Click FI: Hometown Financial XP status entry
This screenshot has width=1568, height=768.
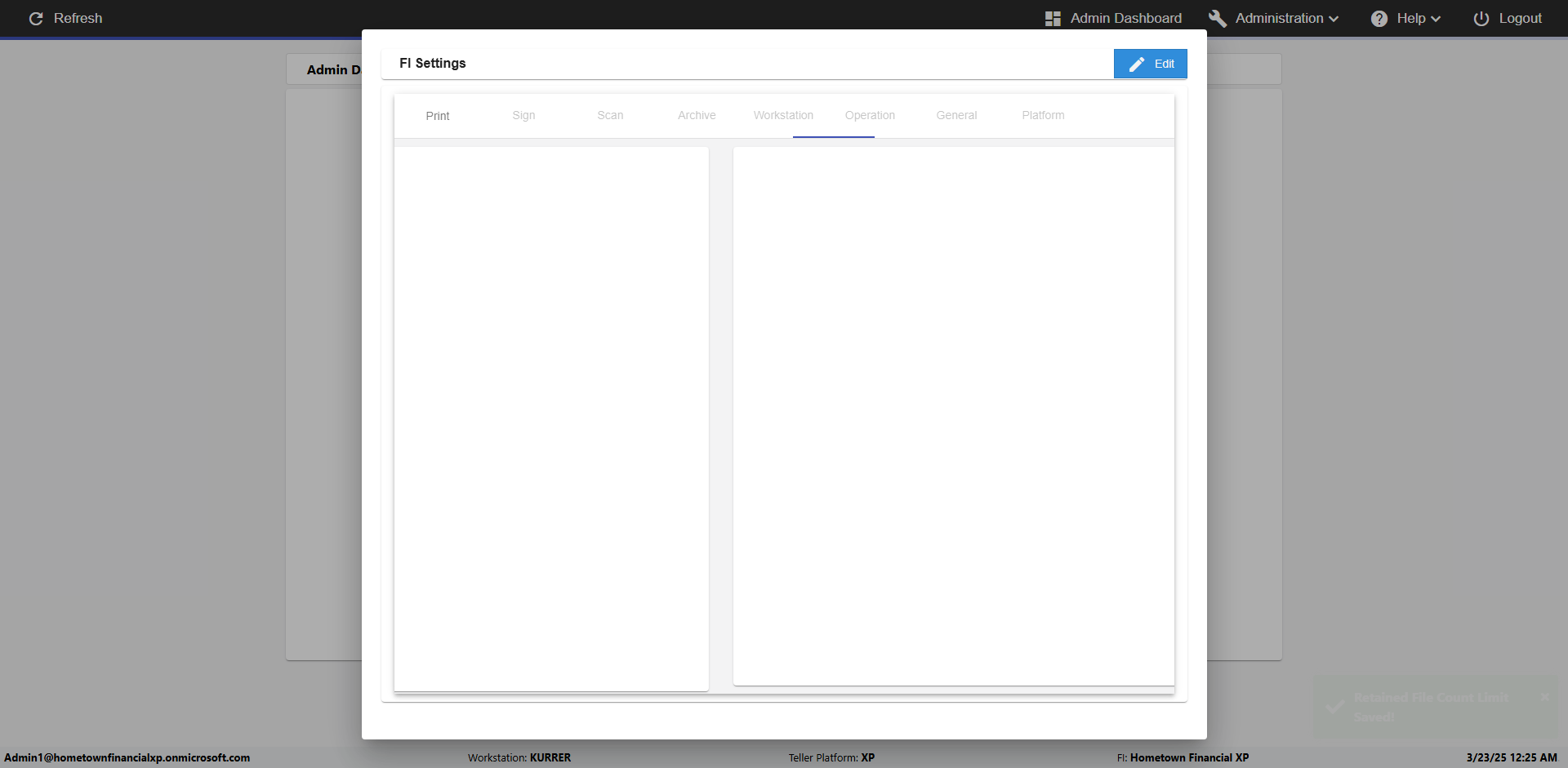[1183, 757]
